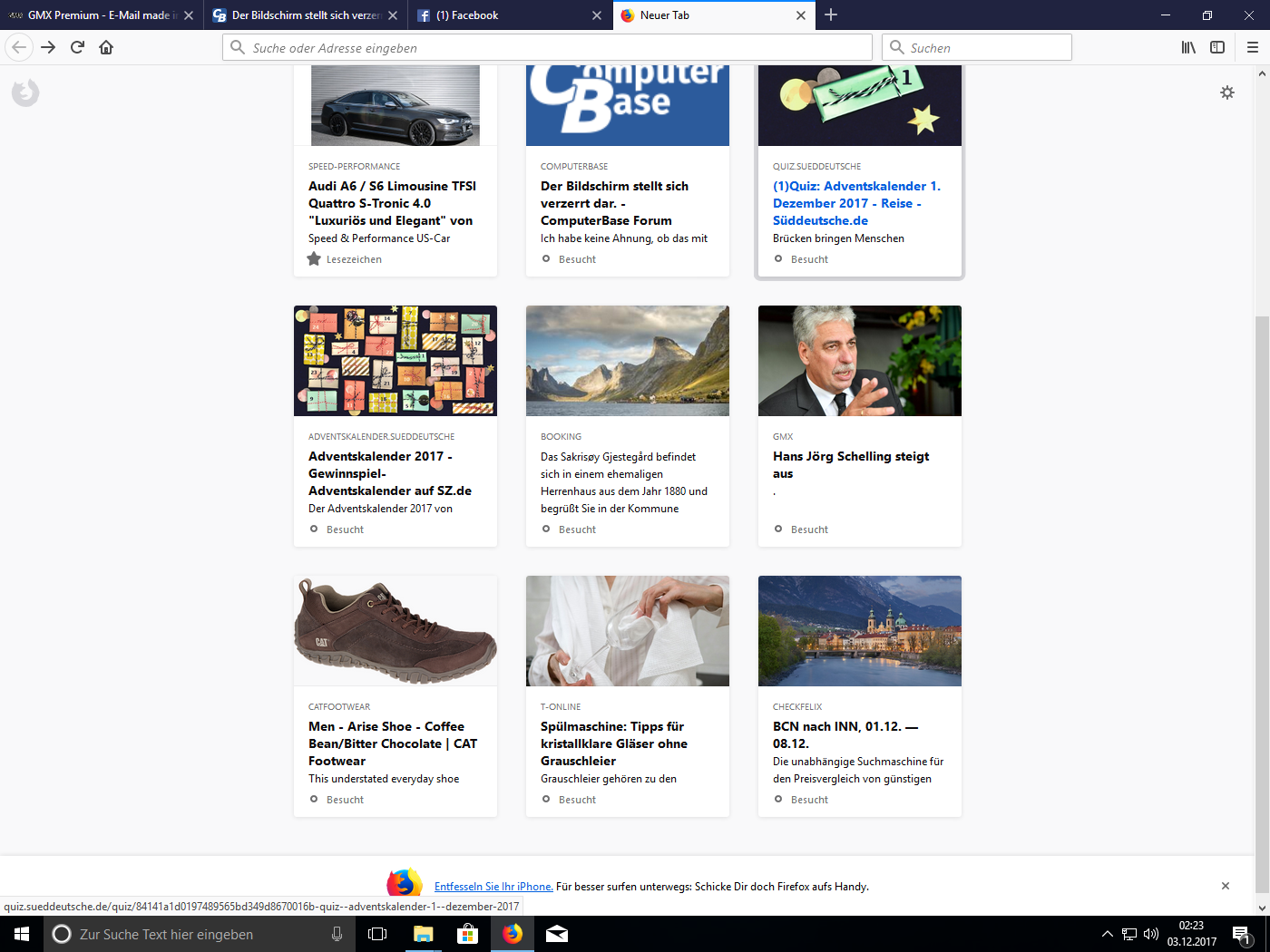Open new tab page settings gear
Image resolution: width=1270 pixels, height=952 pixels.
1227,92
